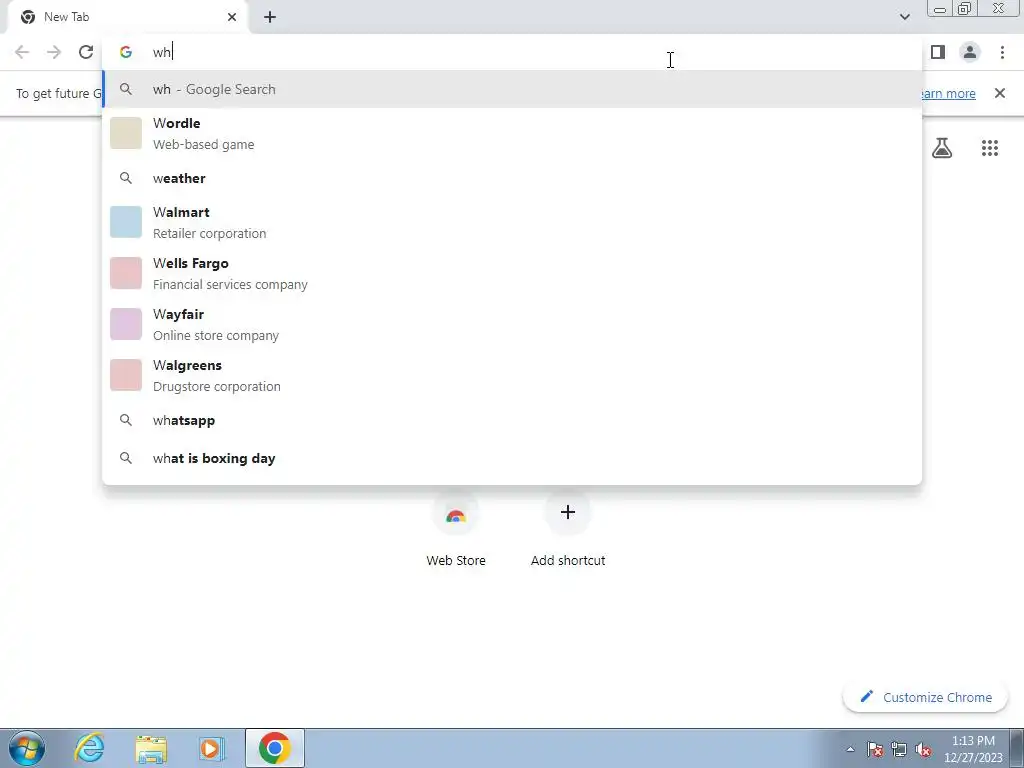
Task: Open the Chrome three-dot menu
Action: click(1002, 52)
